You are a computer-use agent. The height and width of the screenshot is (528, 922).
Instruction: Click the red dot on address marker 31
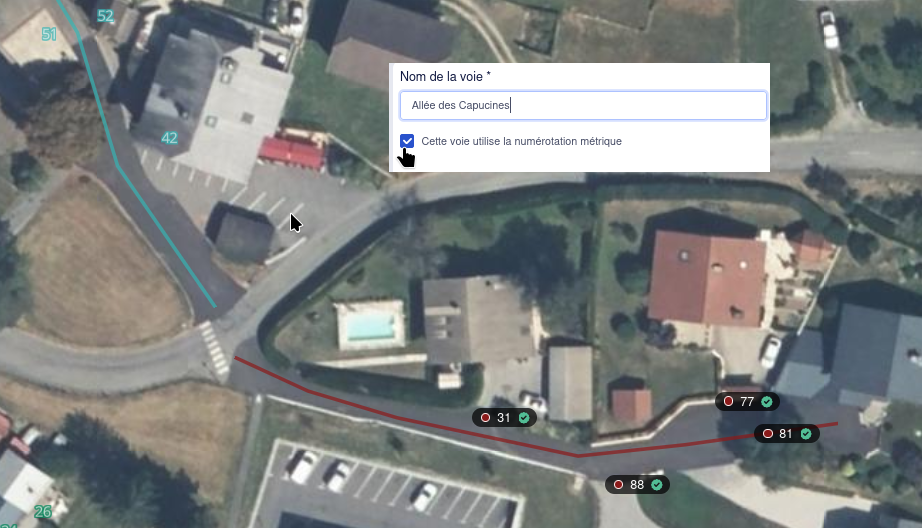[485, 417]
